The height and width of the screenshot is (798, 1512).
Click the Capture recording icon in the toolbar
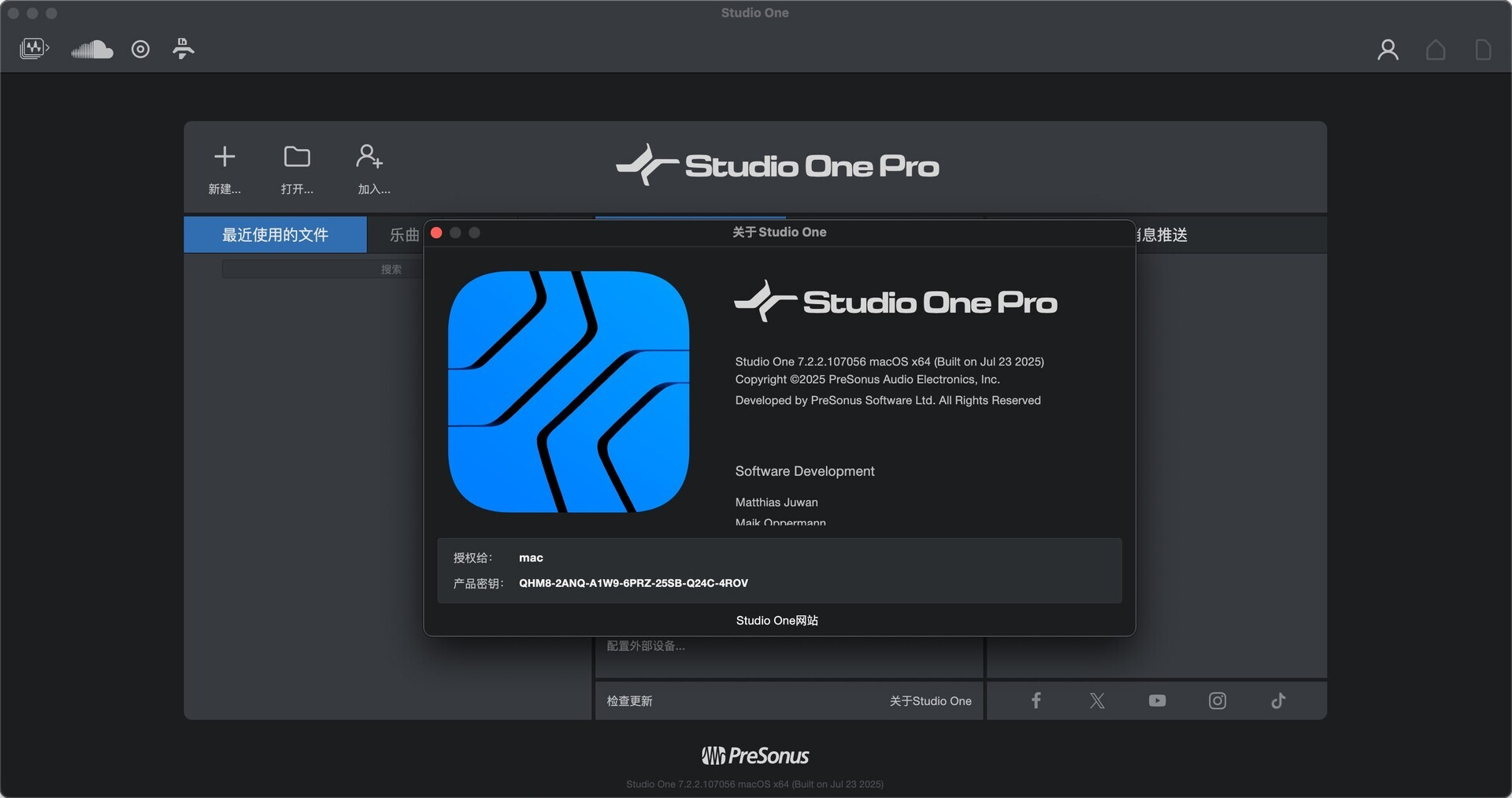140,49
